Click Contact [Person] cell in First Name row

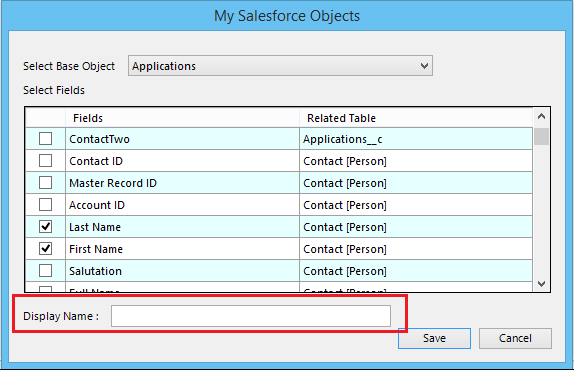tap(416, 248)
